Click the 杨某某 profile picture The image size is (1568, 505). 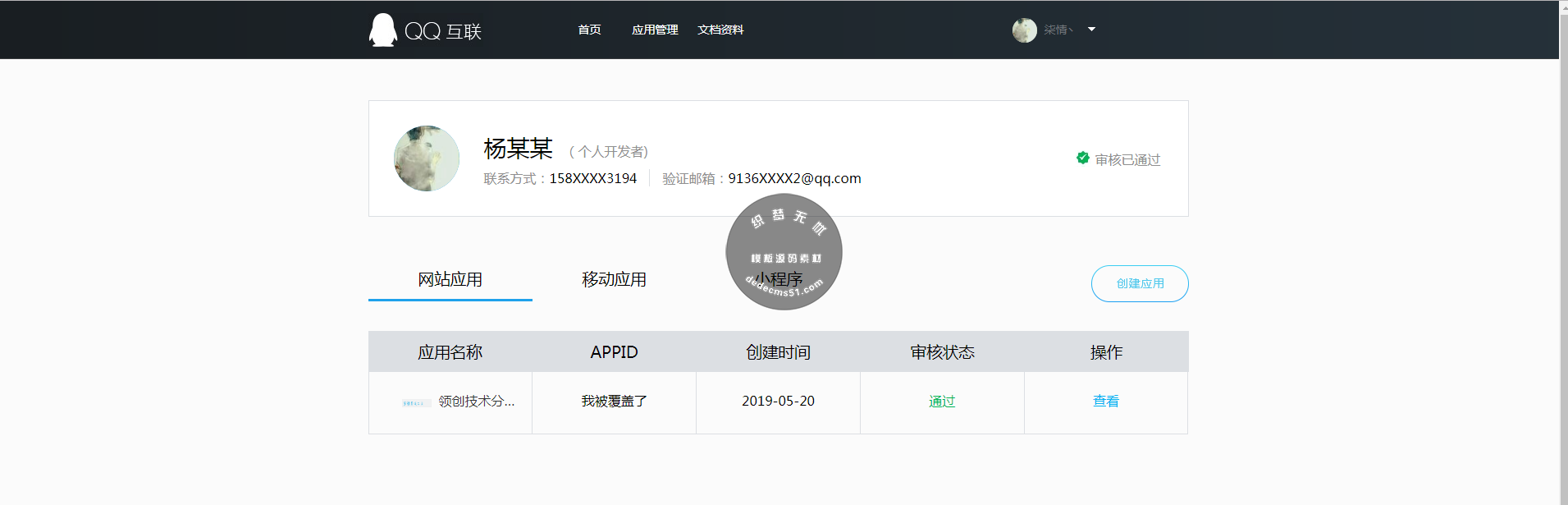pos(427,158)
